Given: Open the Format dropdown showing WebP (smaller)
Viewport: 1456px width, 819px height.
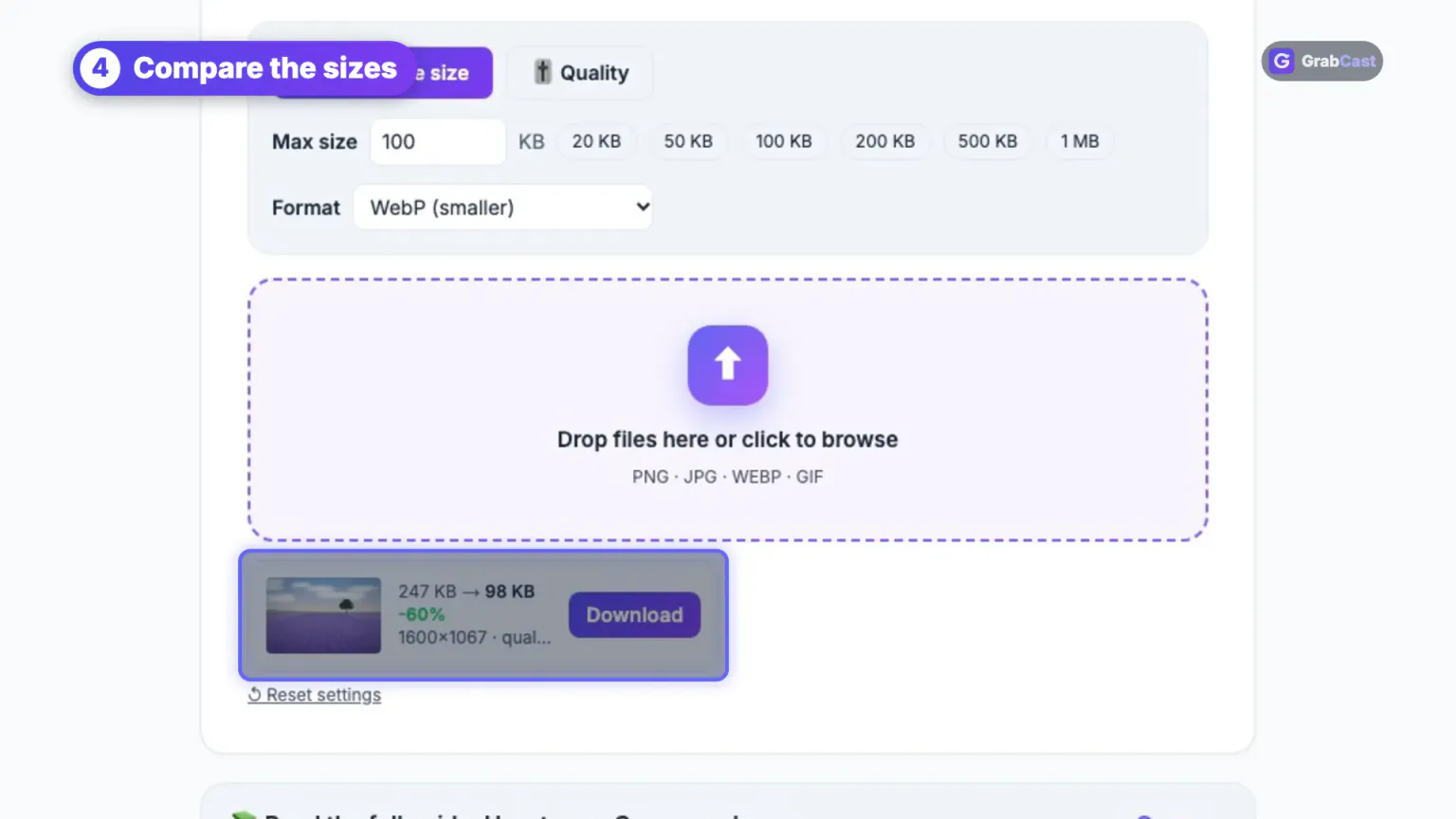Looking at the screenshot, I should (x=502, y=207).
